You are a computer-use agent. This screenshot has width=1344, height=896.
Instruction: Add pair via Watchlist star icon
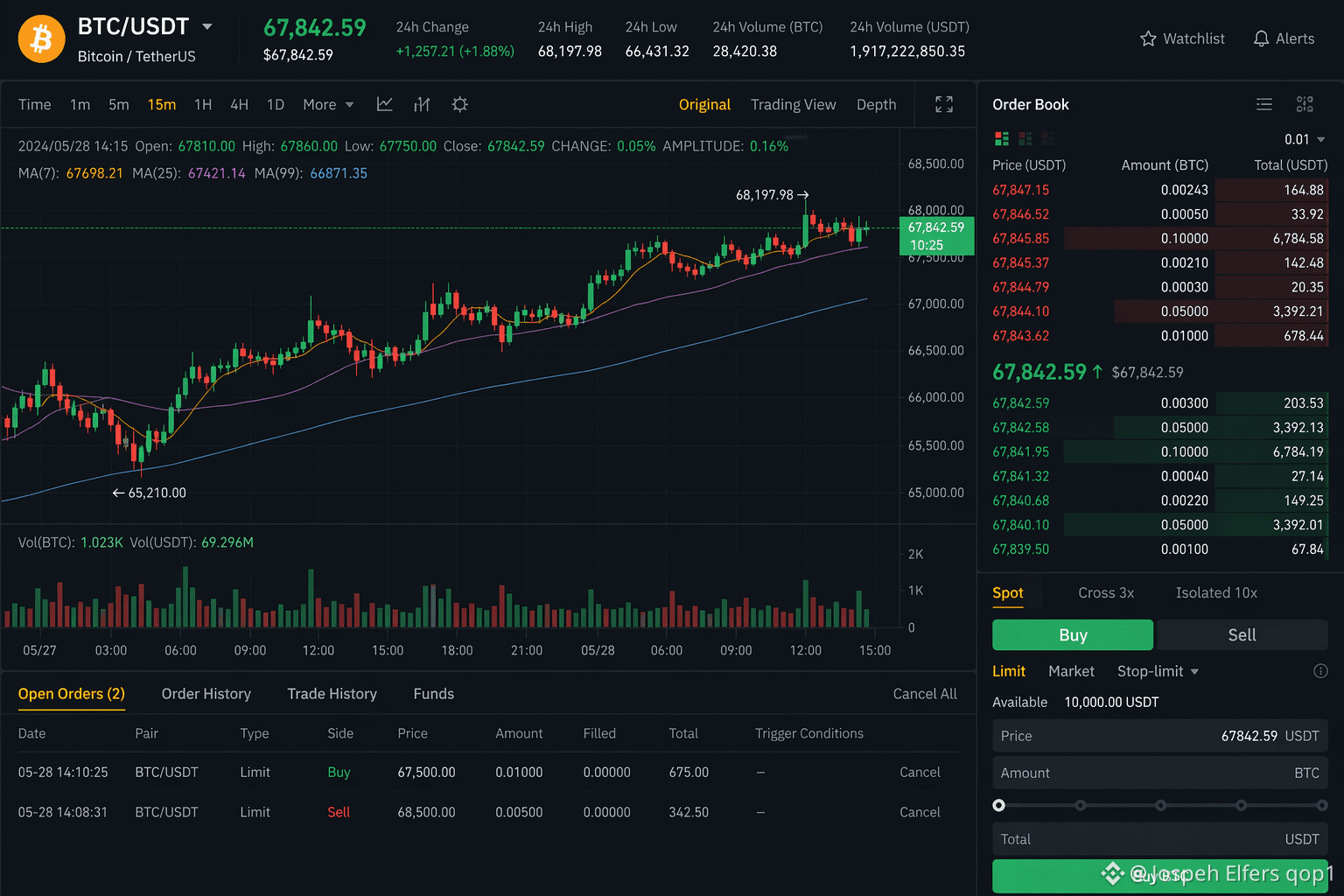pyautogui.click(x=1148, y=38)
